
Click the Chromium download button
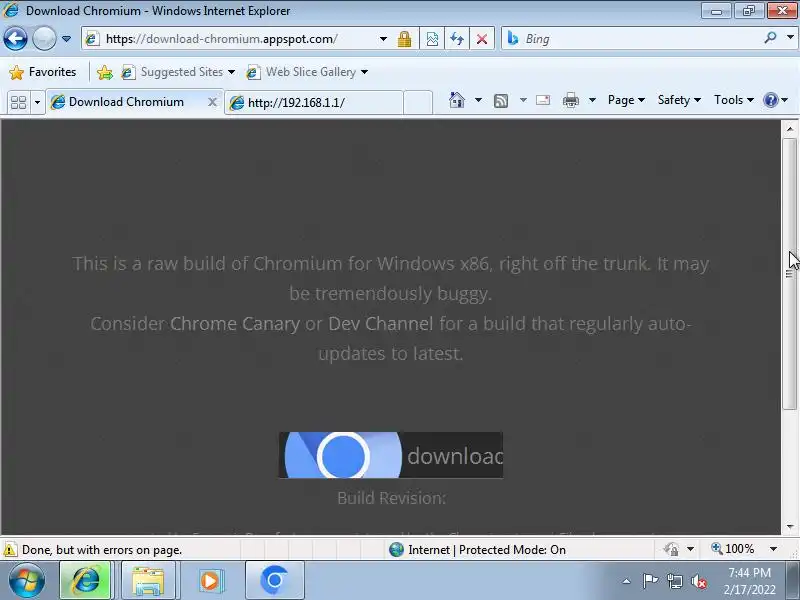pyautogui.click(x=391, y=455)
